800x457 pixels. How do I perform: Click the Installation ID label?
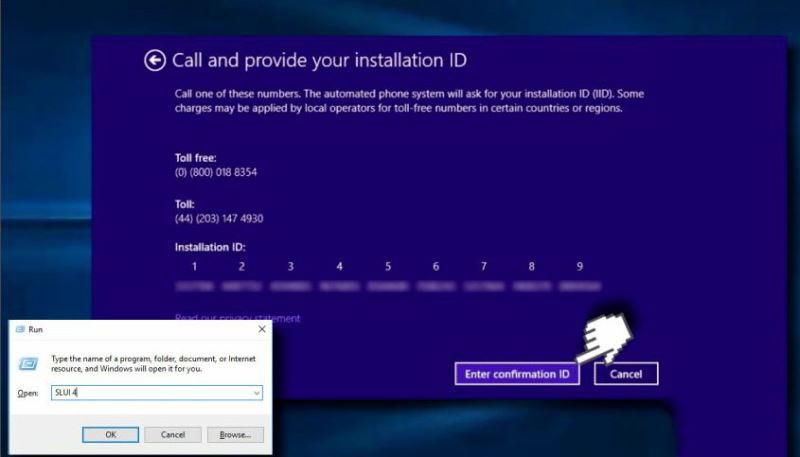click(210, 247)
